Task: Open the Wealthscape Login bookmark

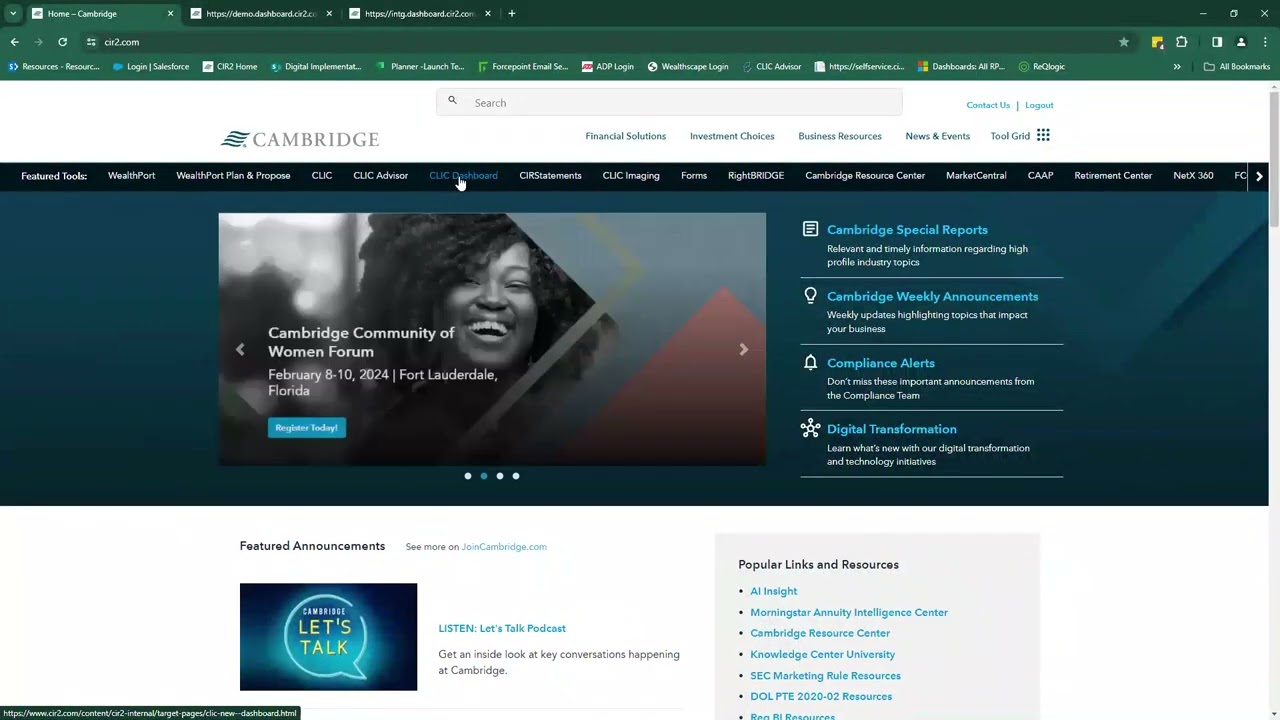Action: 687,67
